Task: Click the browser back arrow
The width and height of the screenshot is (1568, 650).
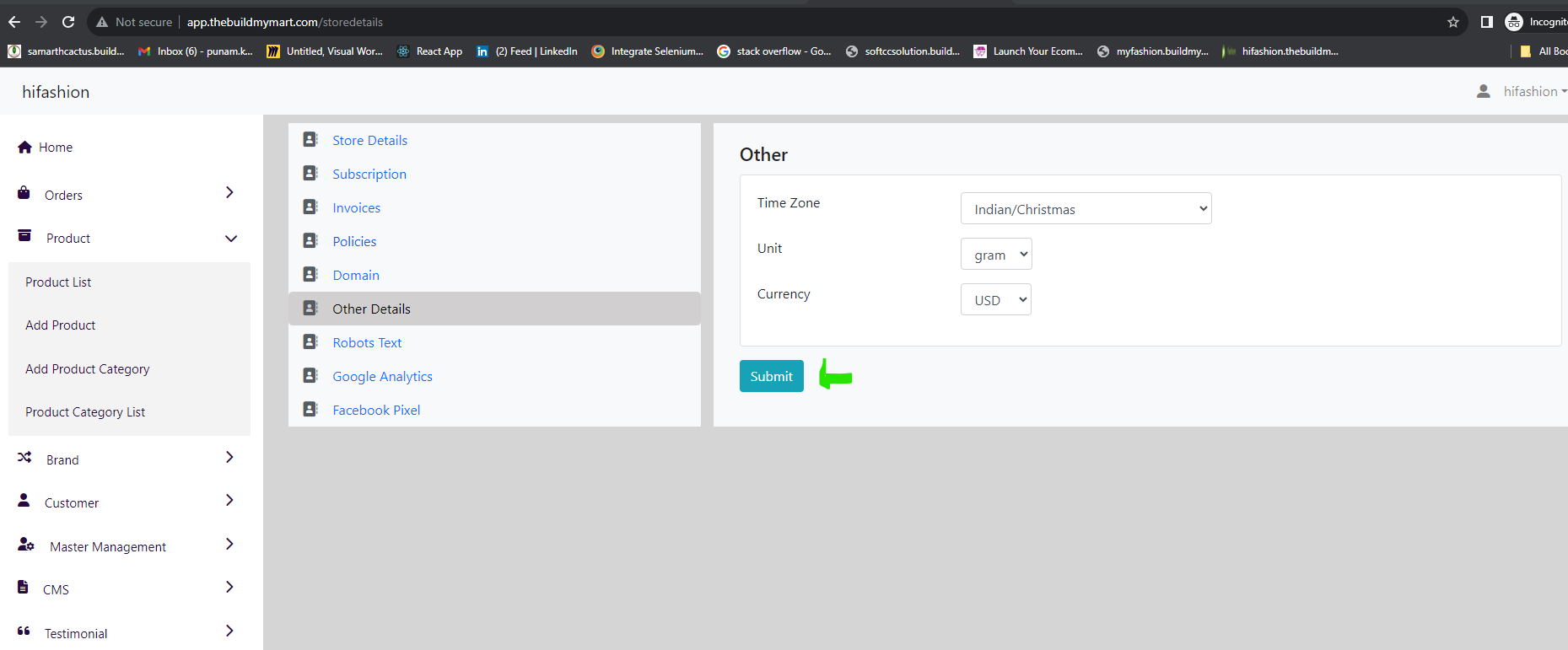Action: pos(14,22)
